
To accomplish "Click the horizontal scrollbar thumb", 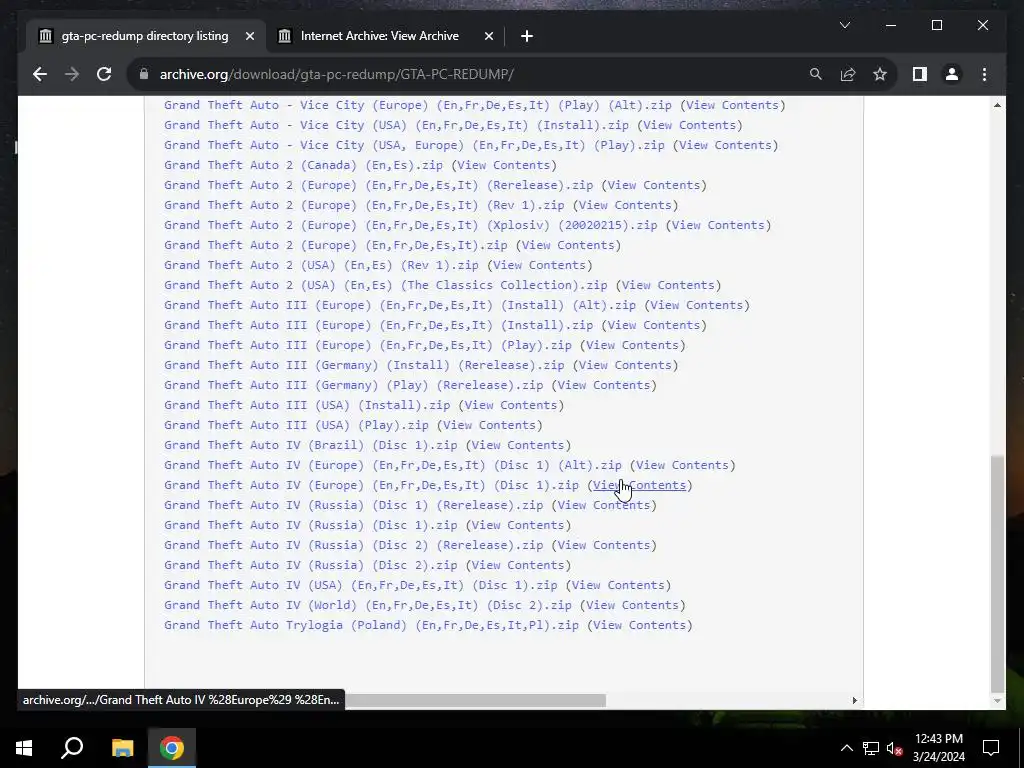I will point(475,700).
